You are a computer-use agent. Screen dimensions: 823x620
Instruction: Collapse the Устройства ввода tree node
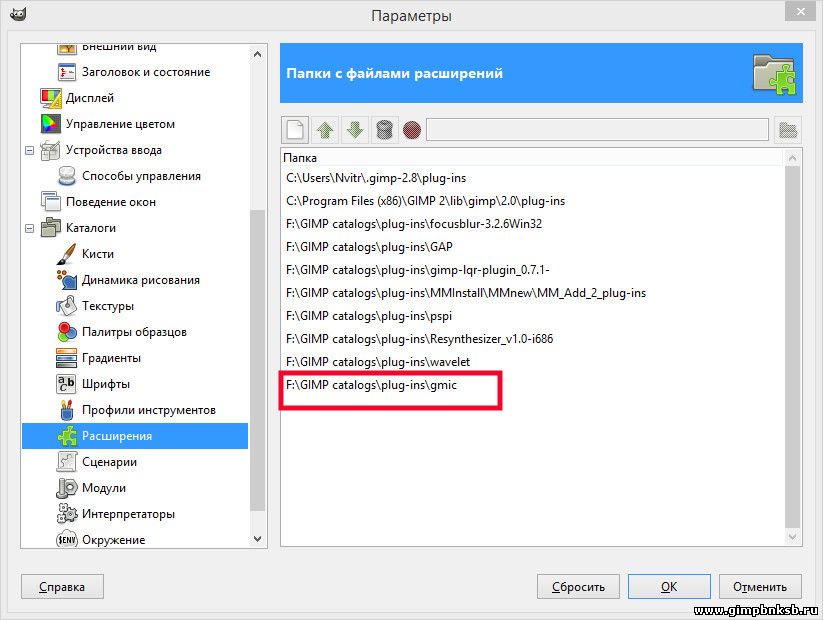[30, 151]
